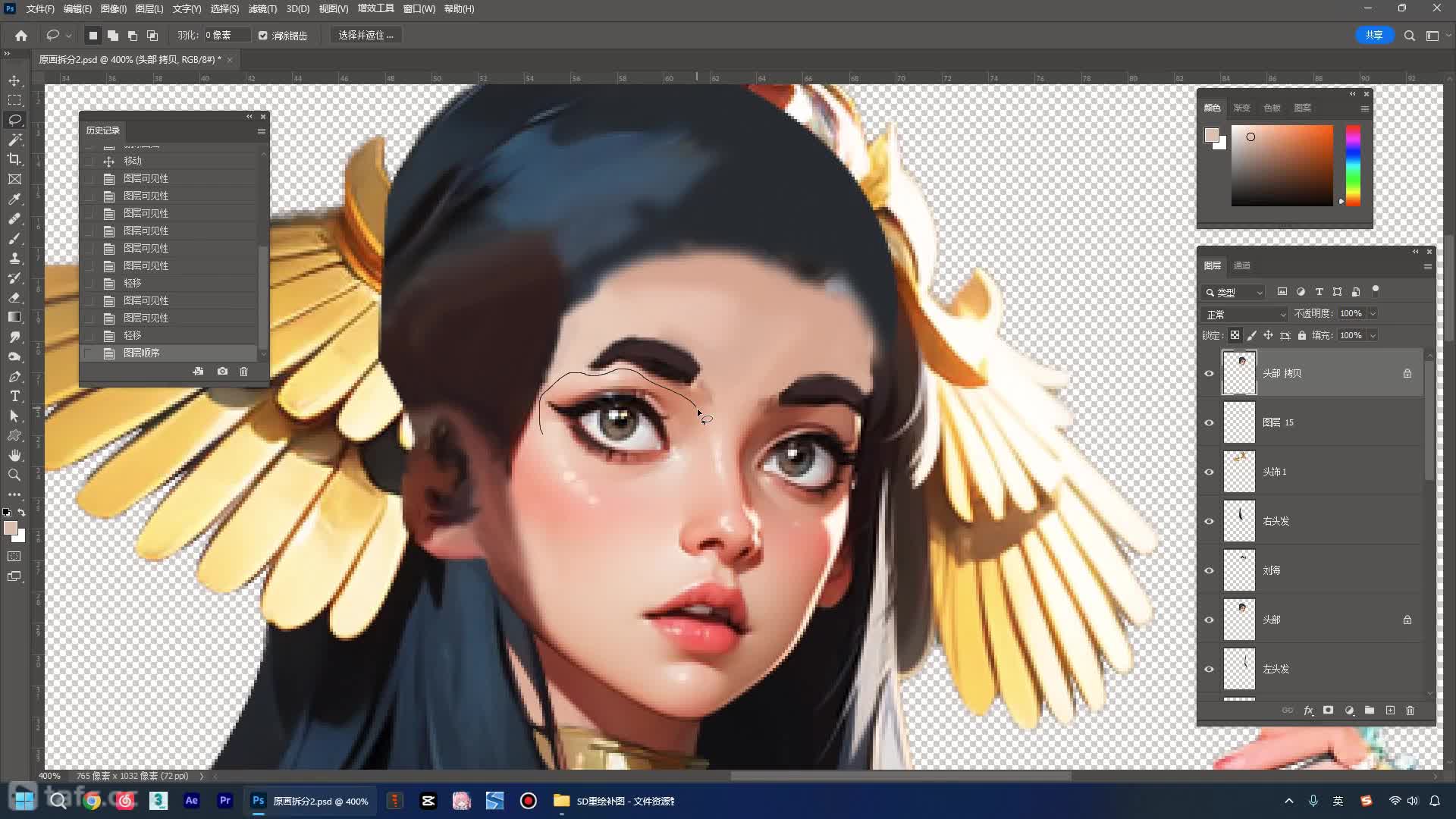This screenshot has height=819, width=1456.
Task: Hide the 图层 15 layer
Action: (1209, 422)
